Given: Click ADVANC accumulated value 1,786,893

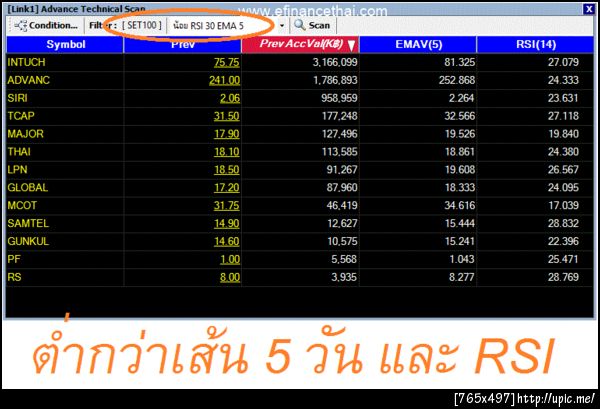Looking at the screenshot, I should (335, 80).
